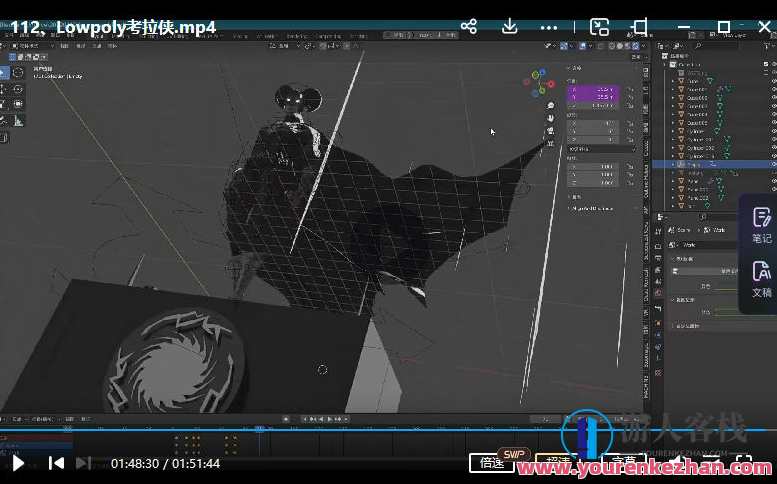Toggle camera view with the camera icon
777x484 pixels.
tap(551, 130)
